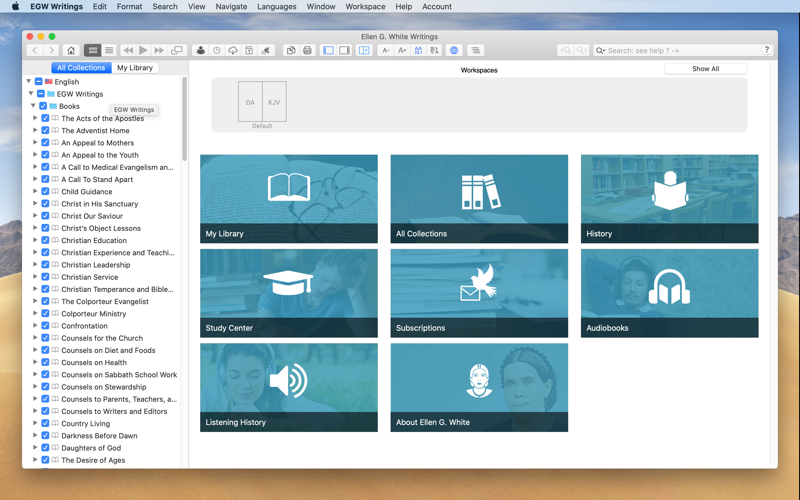Expand Colporteur Ministry book
800x500 pixels.
35,313
